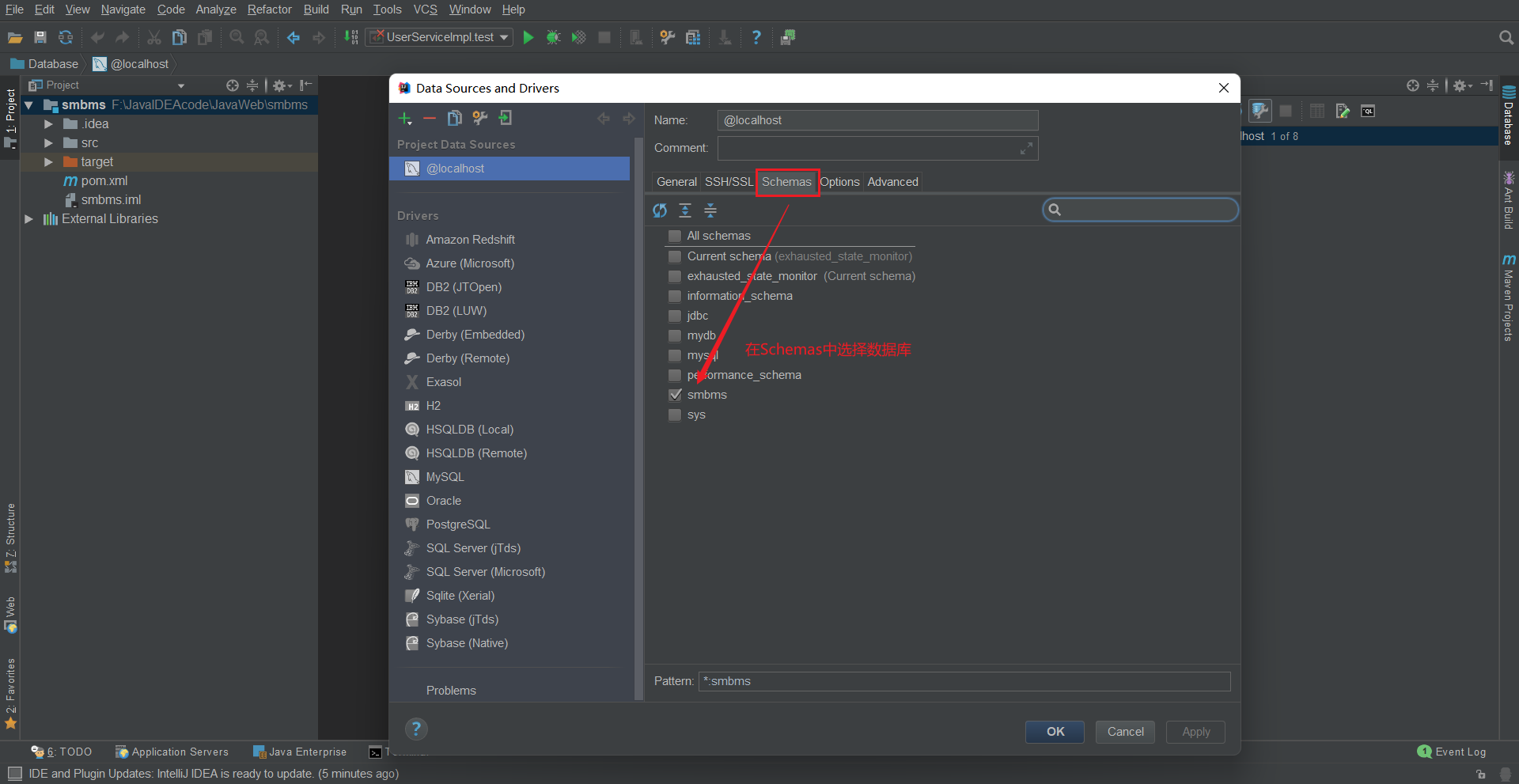
Task: Open the IDE help question mark toolbar icon
Action: 756,37
